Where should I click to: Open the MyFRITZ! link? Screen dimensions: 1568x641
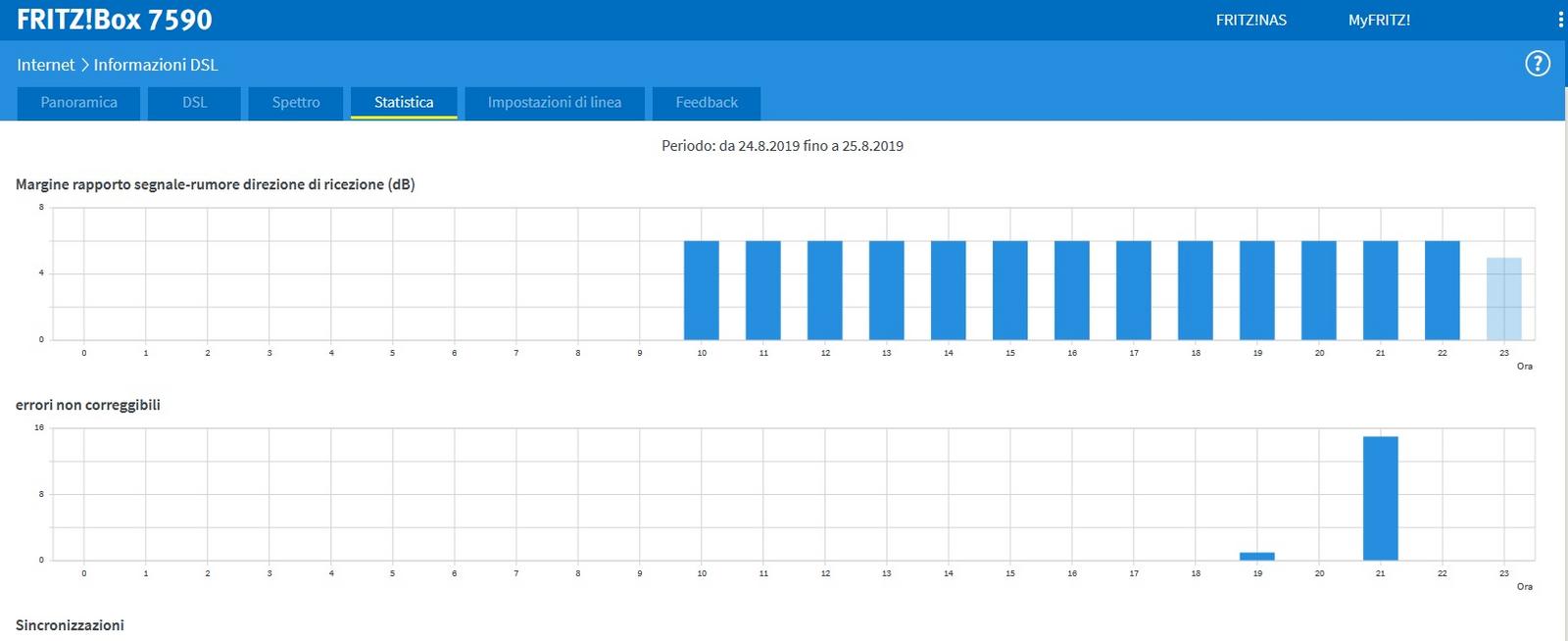(x=1379, y=20)
